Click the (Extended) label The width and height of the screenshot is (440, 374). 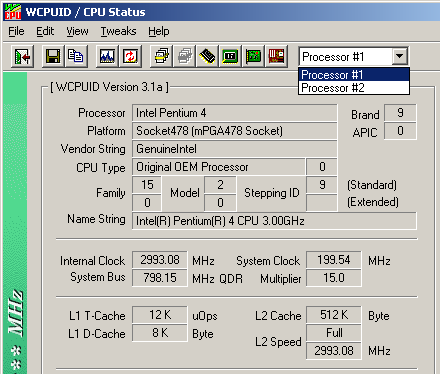click(373, 202)
